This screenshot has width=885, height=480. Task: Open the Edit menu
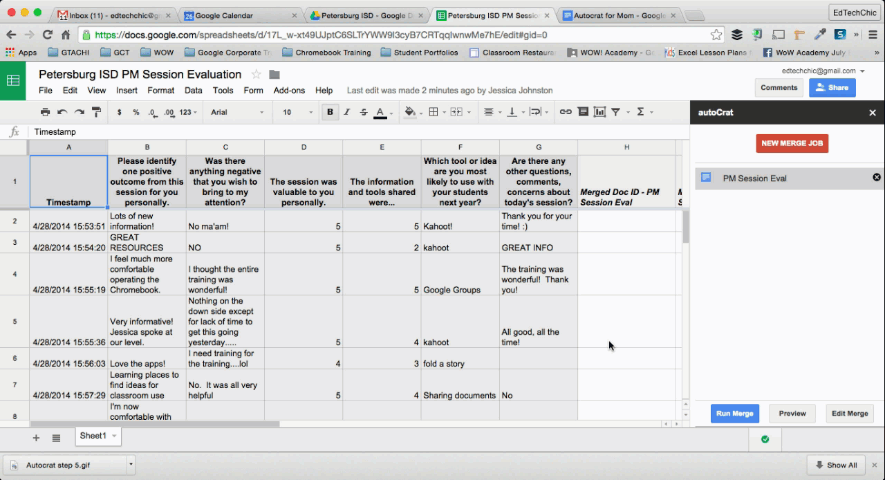[70, 90]
